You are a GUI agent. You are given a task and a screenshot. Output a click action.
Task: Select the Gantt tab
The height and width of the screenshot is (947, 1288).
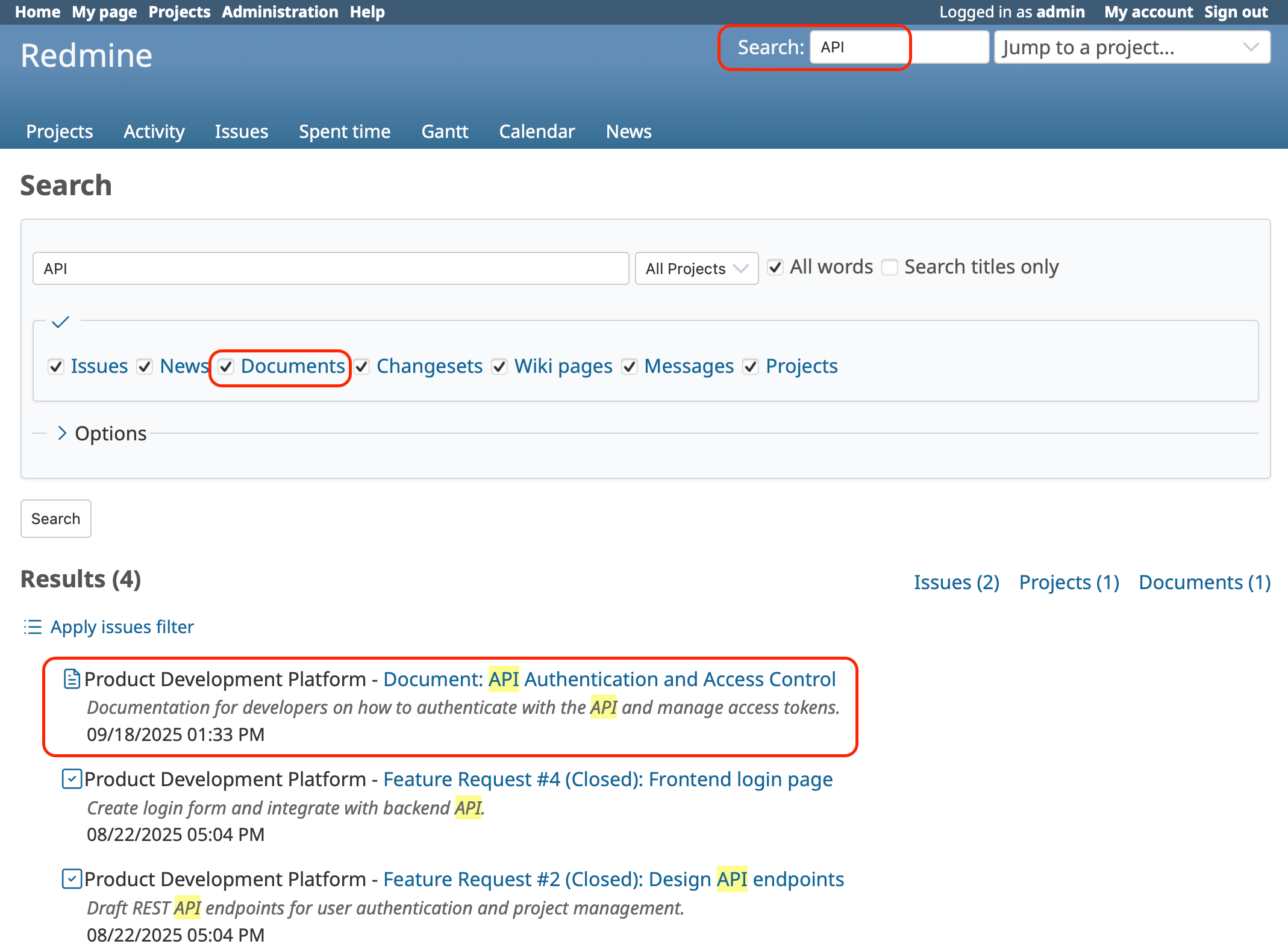(445, 131)
